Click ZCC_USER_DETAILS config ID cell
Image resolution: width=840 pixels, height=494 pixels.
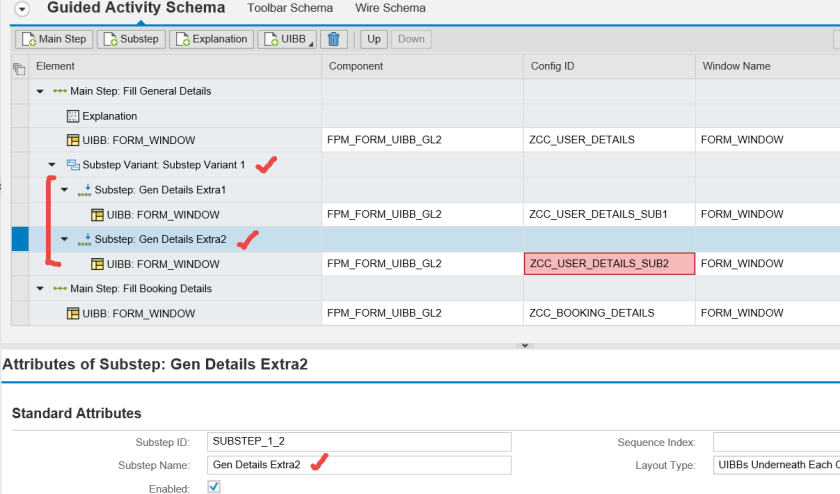pos(609,140)
